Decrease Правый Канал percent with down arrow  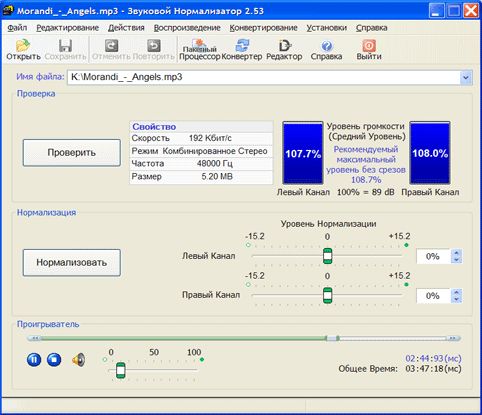[456, 299]
